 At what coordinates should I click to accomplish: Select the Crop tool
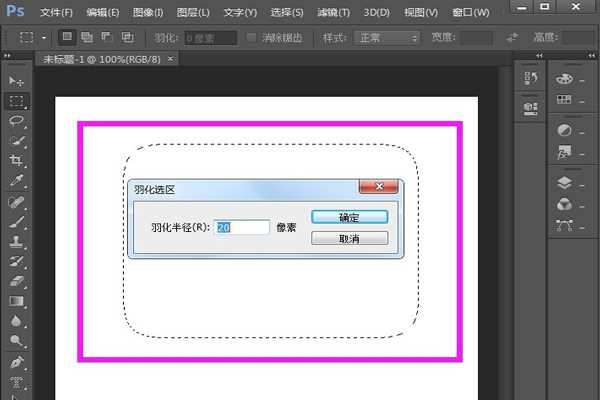[16, 161]
